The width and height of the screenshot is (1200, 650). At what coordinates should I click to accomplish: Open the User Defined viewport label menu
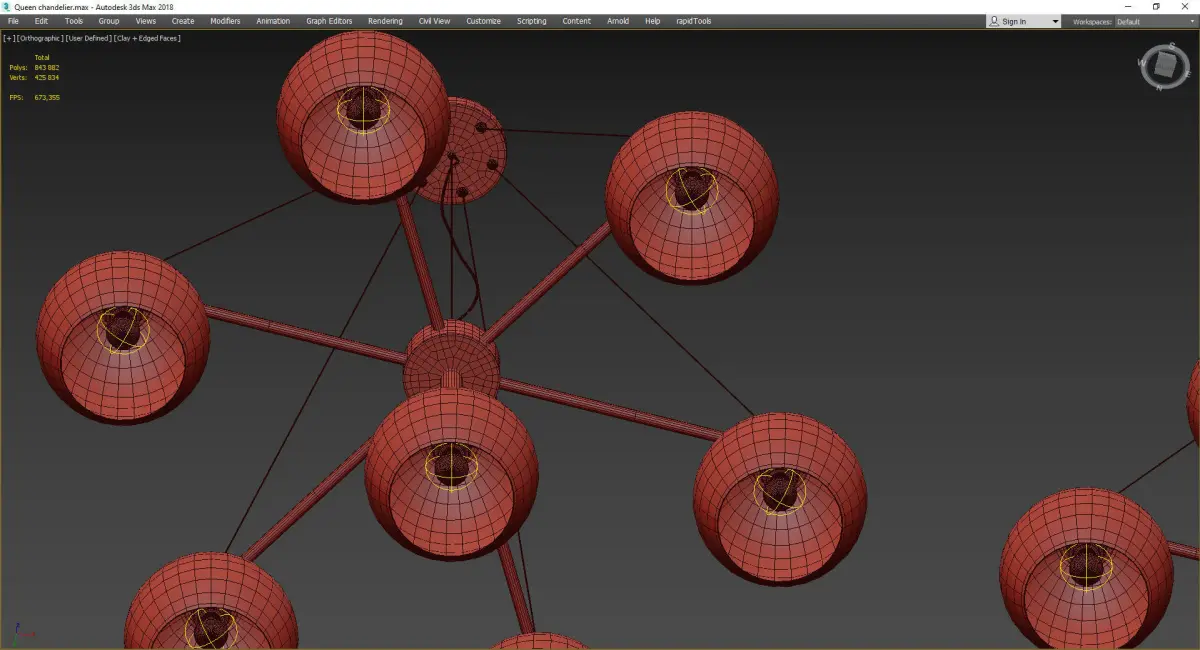coord(88,38)
